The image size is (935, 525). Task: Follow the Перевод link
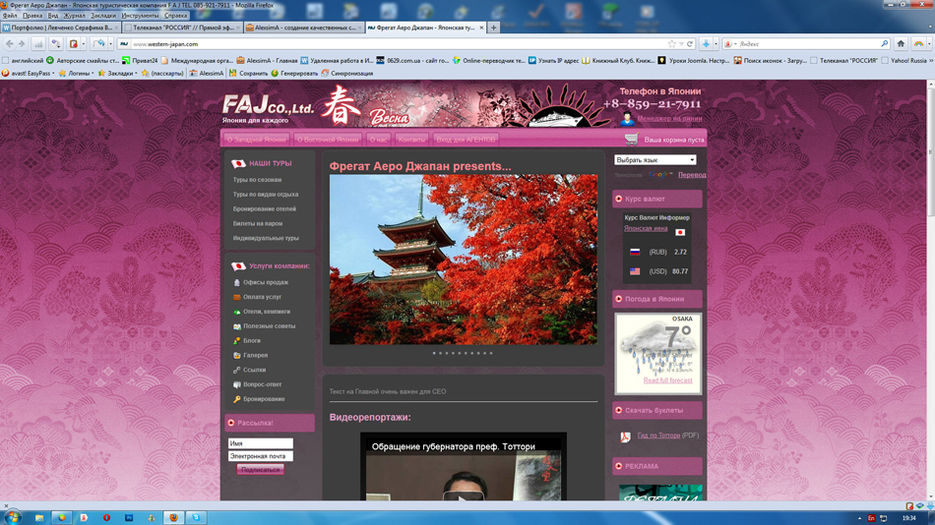click(x=692, y=175)
